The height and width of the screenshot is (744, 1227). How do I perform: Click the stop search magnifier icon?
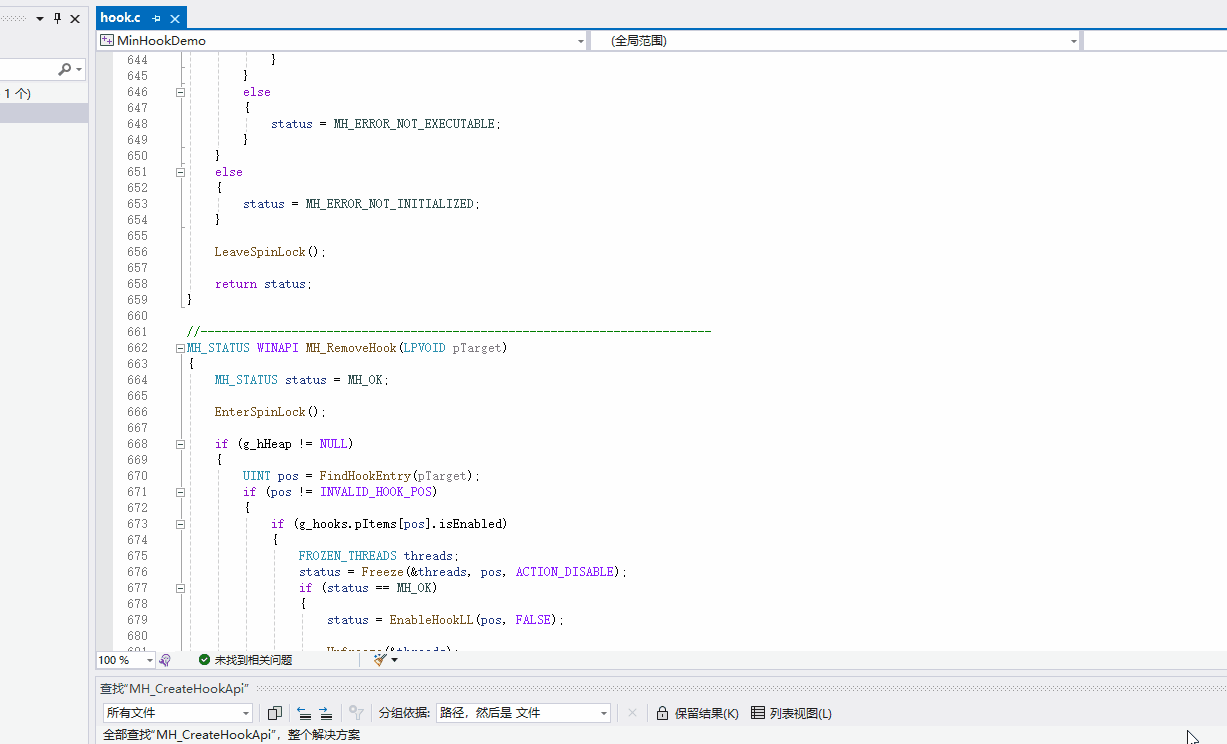tap(357, 711)
